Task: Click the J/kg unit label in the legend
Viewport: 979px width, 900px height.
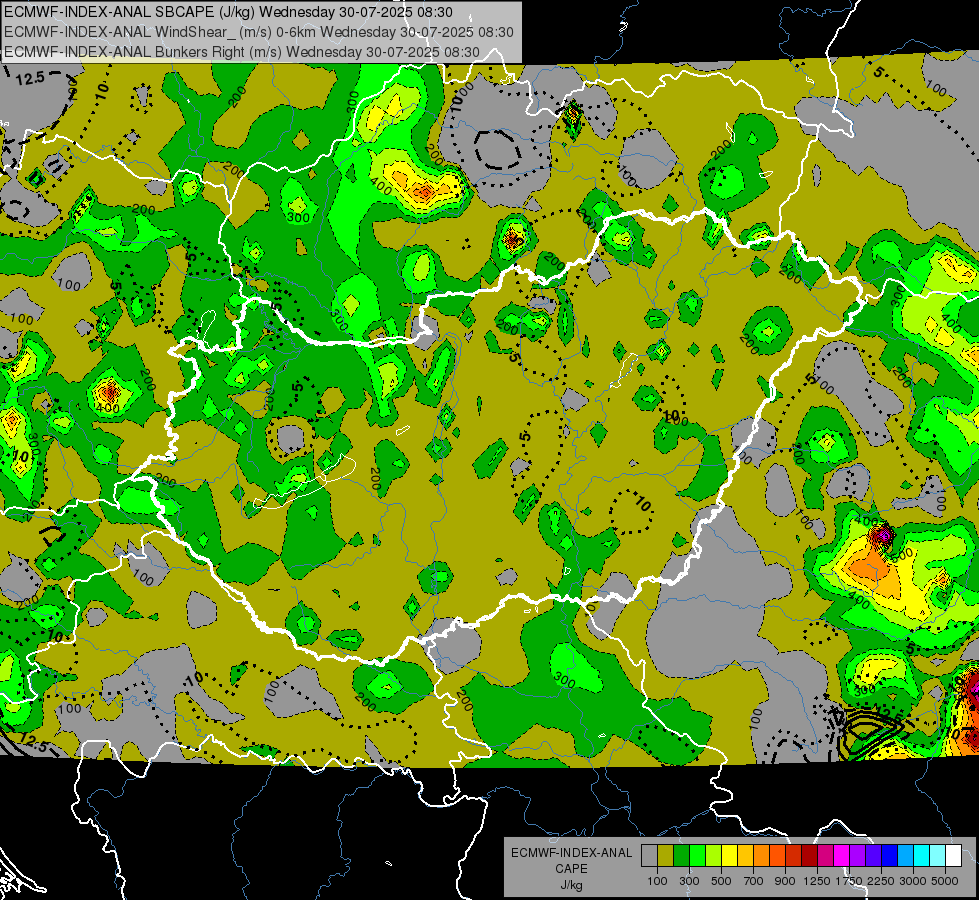Action: click(x=571, y=885)
